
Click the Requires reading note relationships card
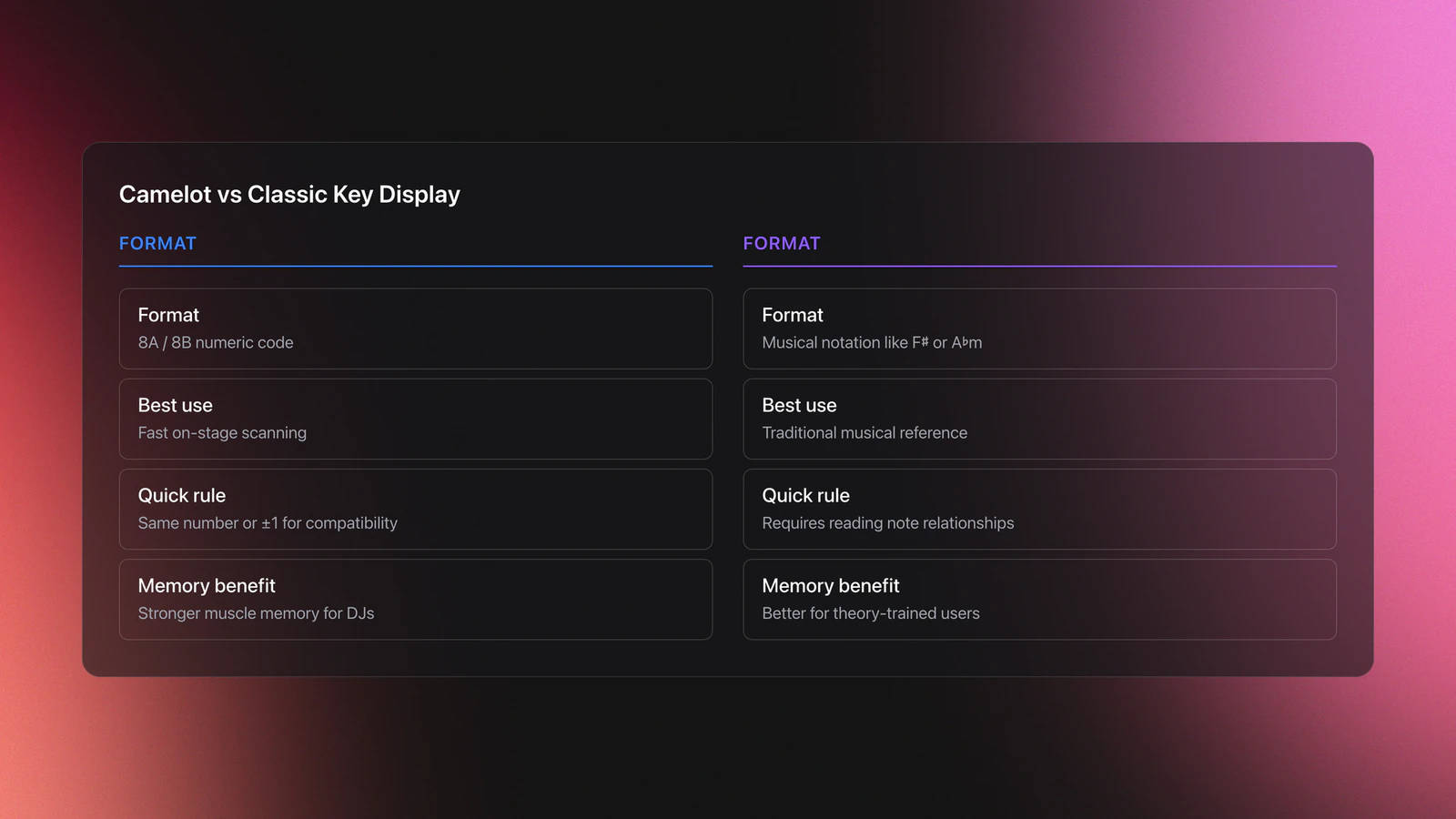click(x=1040, y=509)
